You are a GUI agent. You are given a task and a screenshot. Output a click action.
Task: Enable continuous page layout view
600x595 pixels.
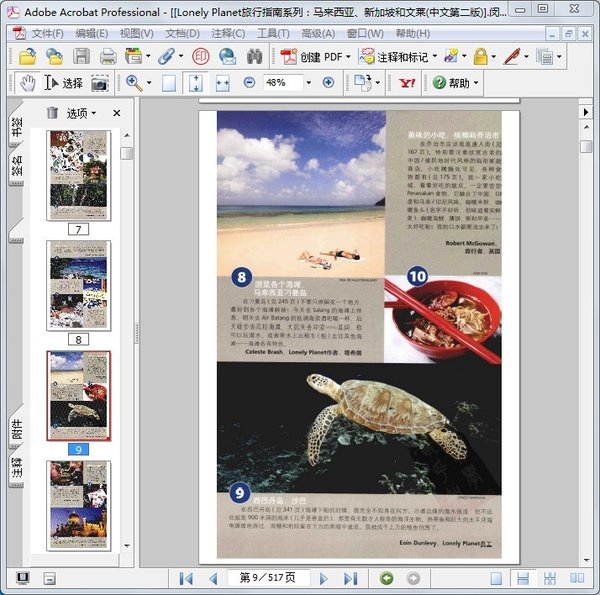521,578
